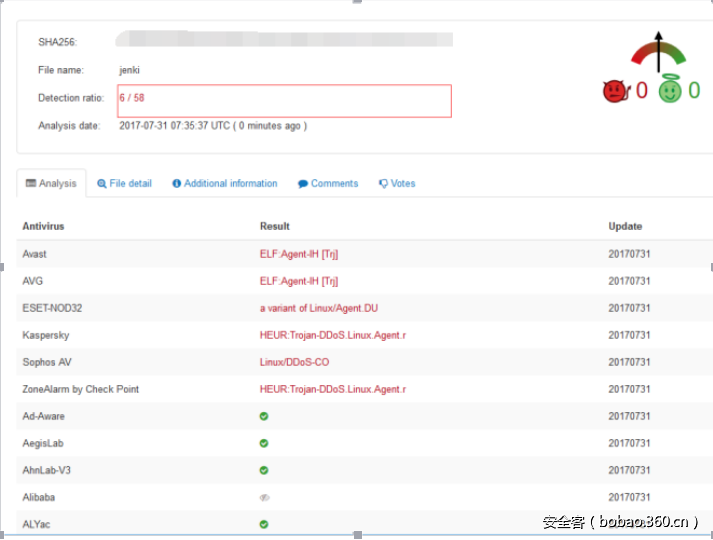Click the grey eye icon for Alibaba

[265, 497]
